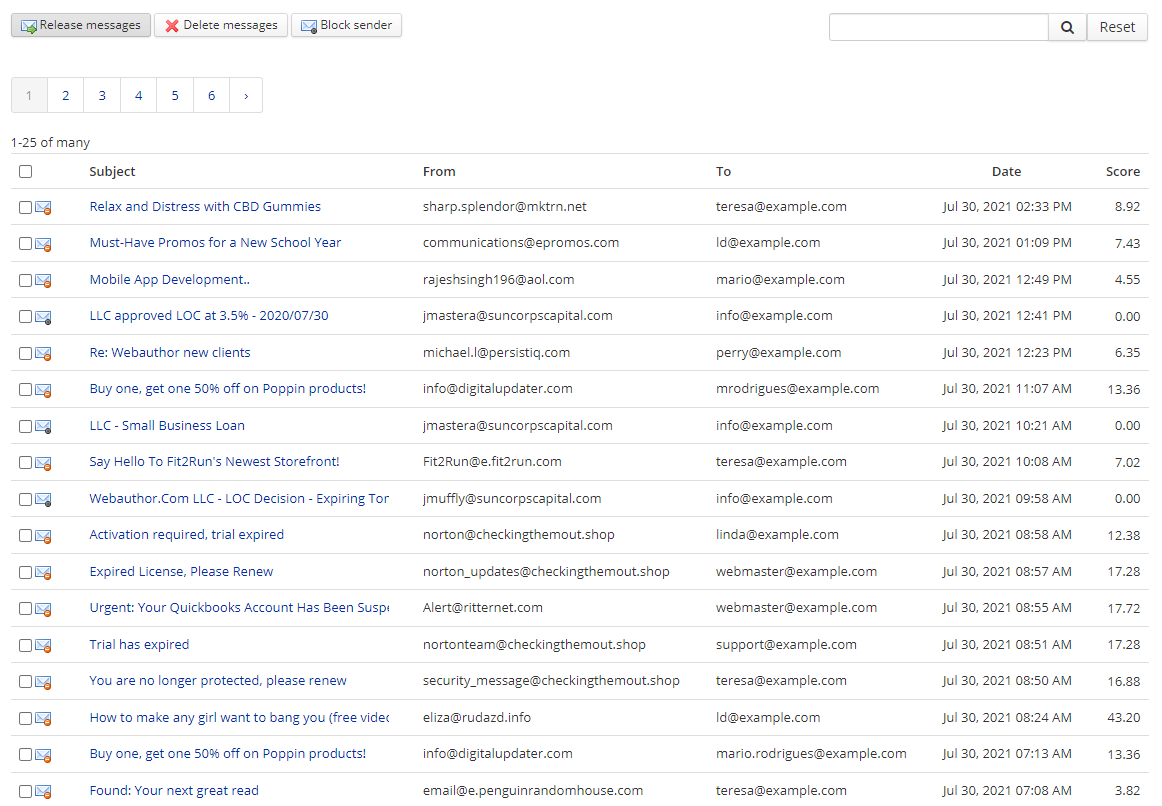This screenshot has height=806, width=1162.
Task: Click the search magnifier icon
Action: [x=1066, y=27]
